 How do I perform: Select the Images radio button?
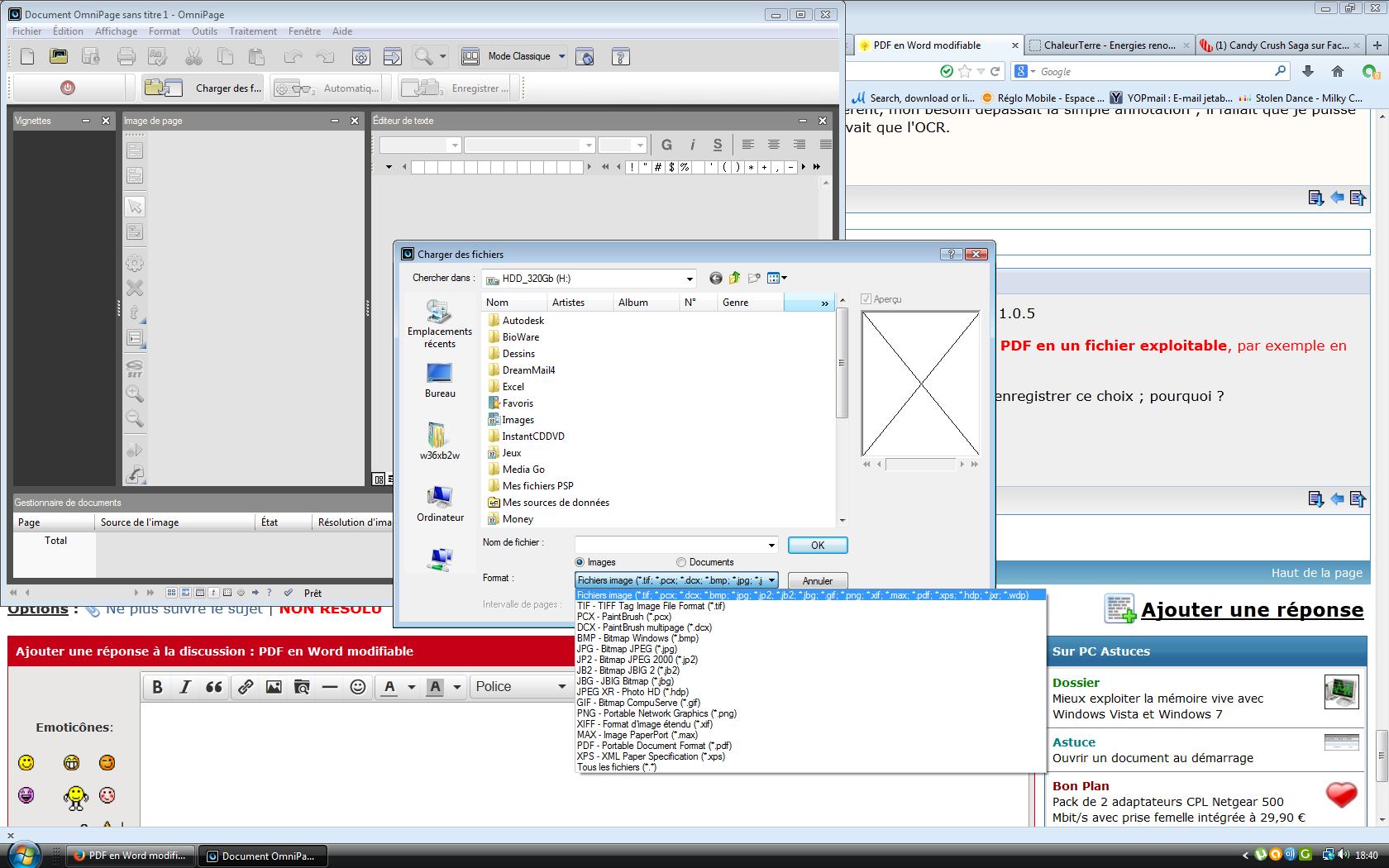(x=580, y=562)
